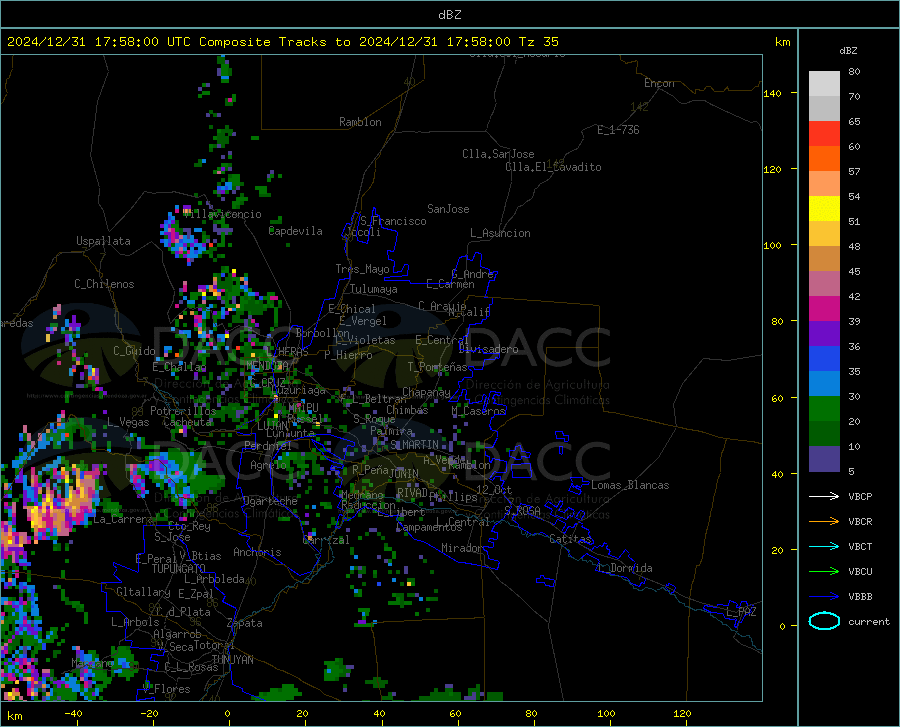Image resolution: width=900 pixels, height=727 pixels.
Task: Click the Villavicencio map label
Action: click(x=222, y=214)
